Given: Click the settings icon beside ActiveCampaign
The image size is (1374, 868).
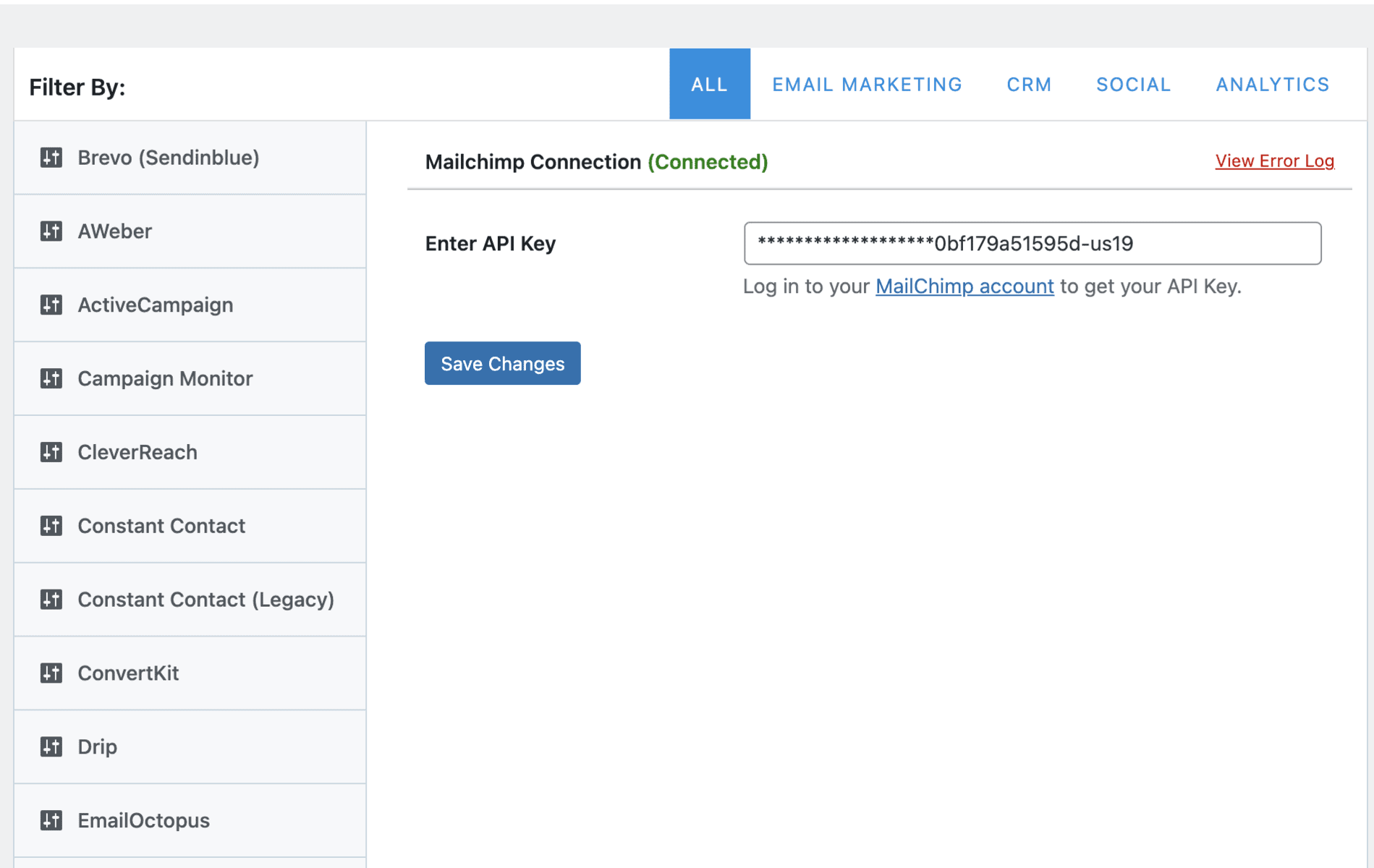Looking at the screenshot, I should coord(51,305).
